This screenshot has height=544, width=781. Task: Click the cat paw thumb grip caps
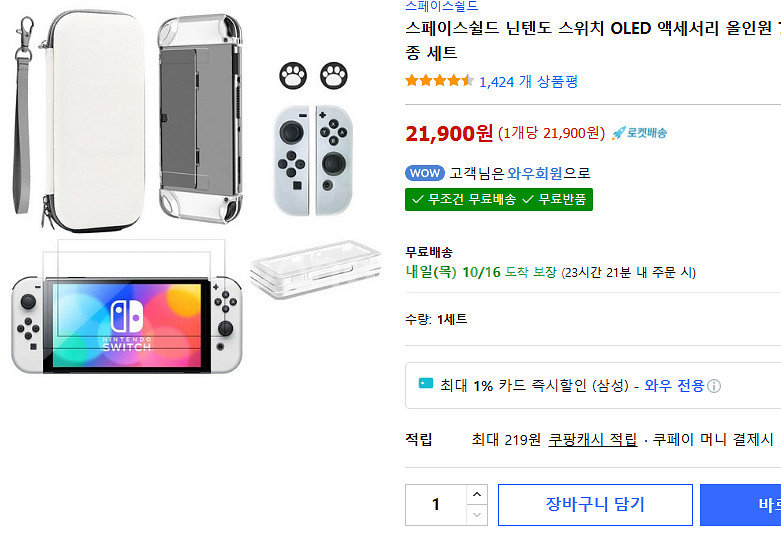(x=310, y=75)
